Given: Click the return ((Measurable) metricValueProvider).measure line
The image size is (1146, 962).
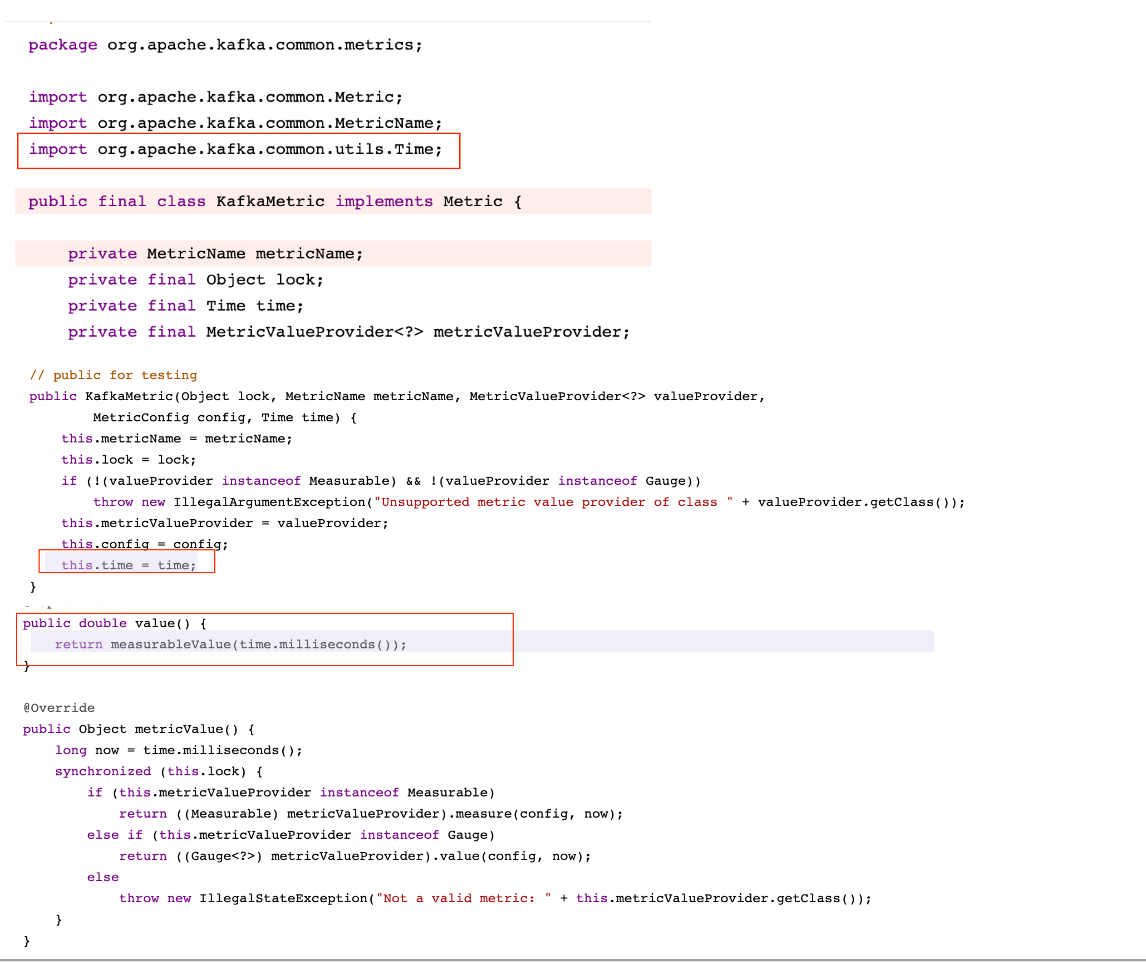Looking at the screenshot, I should tap(371, 814).
